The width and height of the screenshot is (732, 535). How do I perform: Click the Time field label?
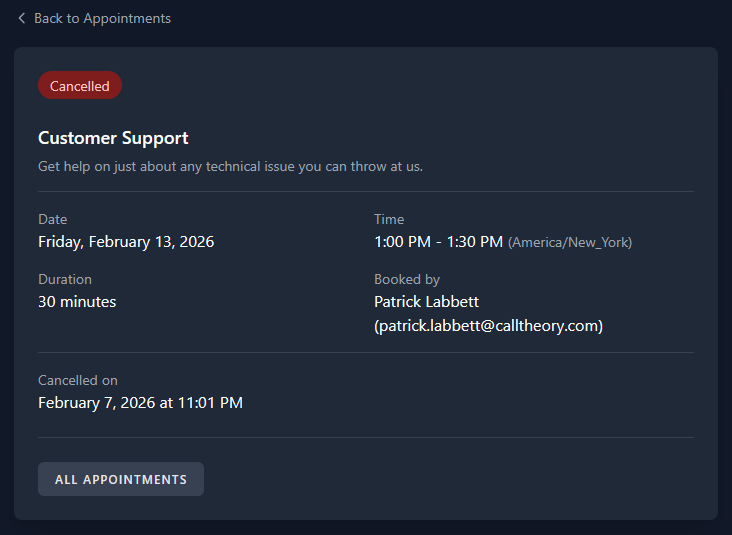pyautogui.click(x=389, y=219)
